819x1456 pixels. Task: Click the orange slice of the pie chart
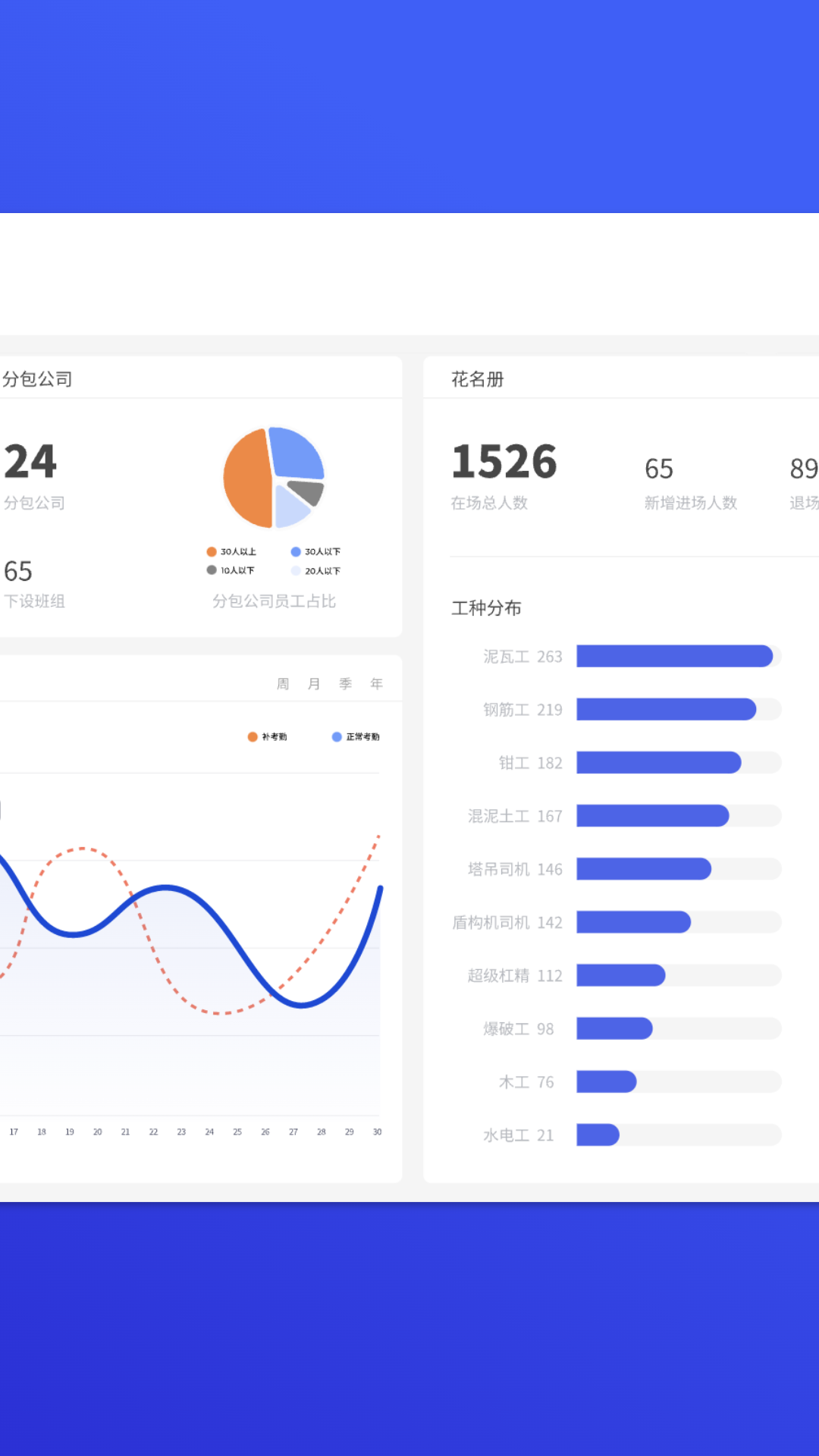click(x=246, y=479)
